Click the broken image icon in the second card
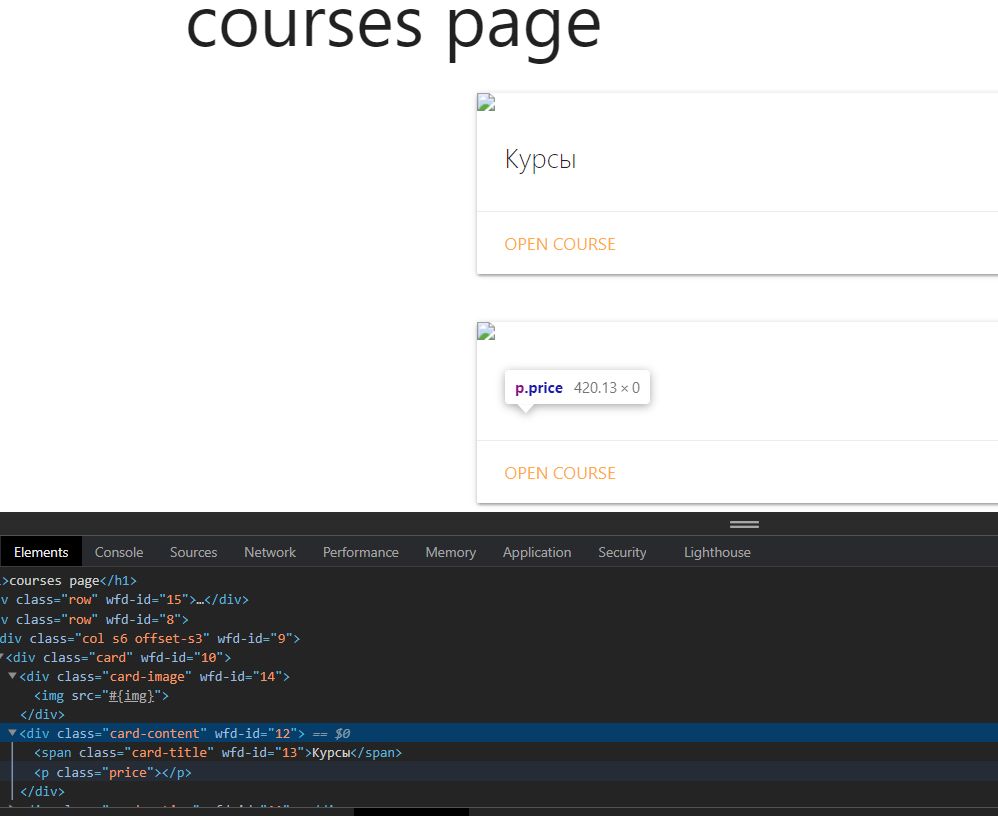This screenshot has width=998, height=816. pyautogui.click(x=486, y=332)
